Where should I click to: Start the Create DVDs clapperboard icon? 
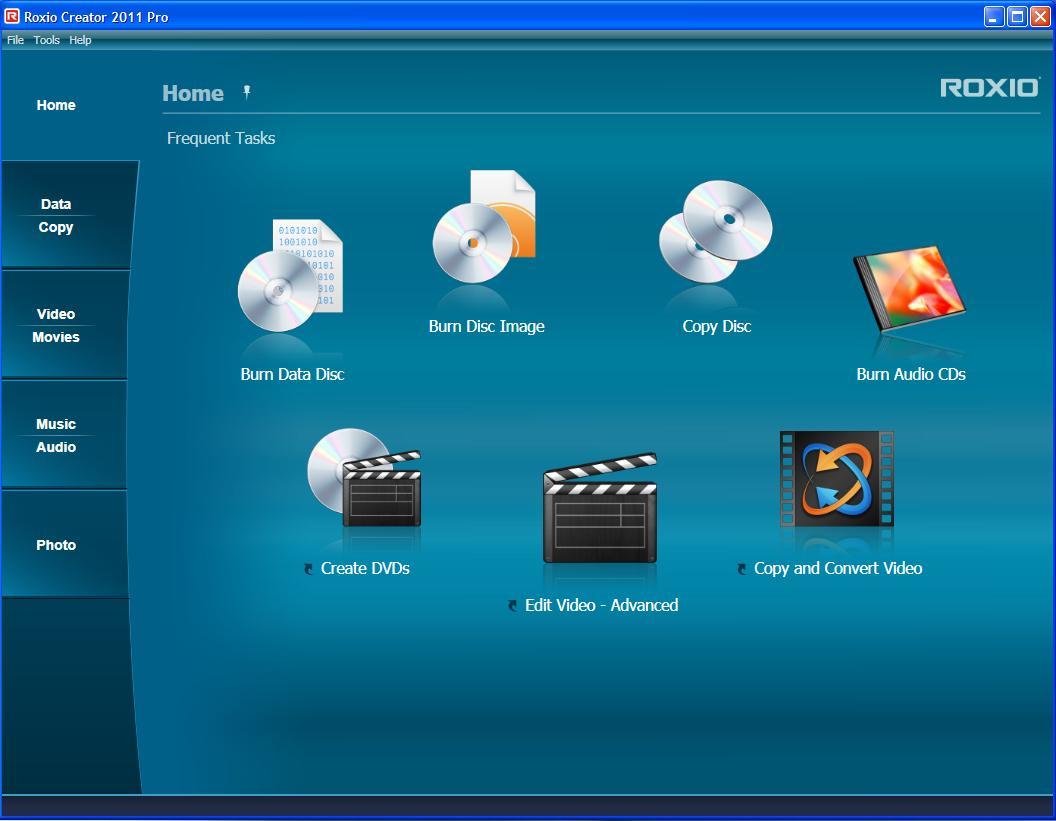(x=364, y=478)
